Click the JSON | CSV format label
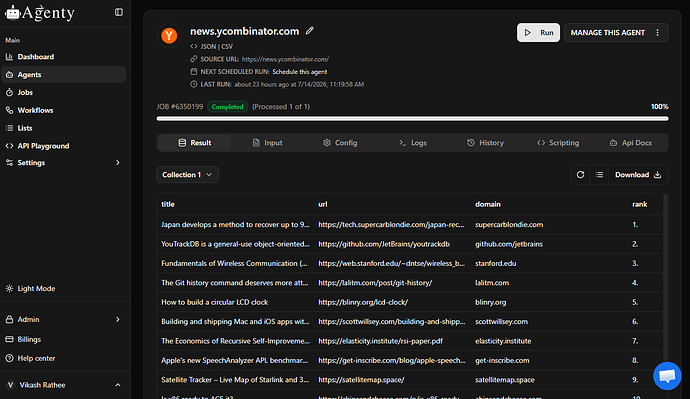690x399 pixels. coord(217,46)
